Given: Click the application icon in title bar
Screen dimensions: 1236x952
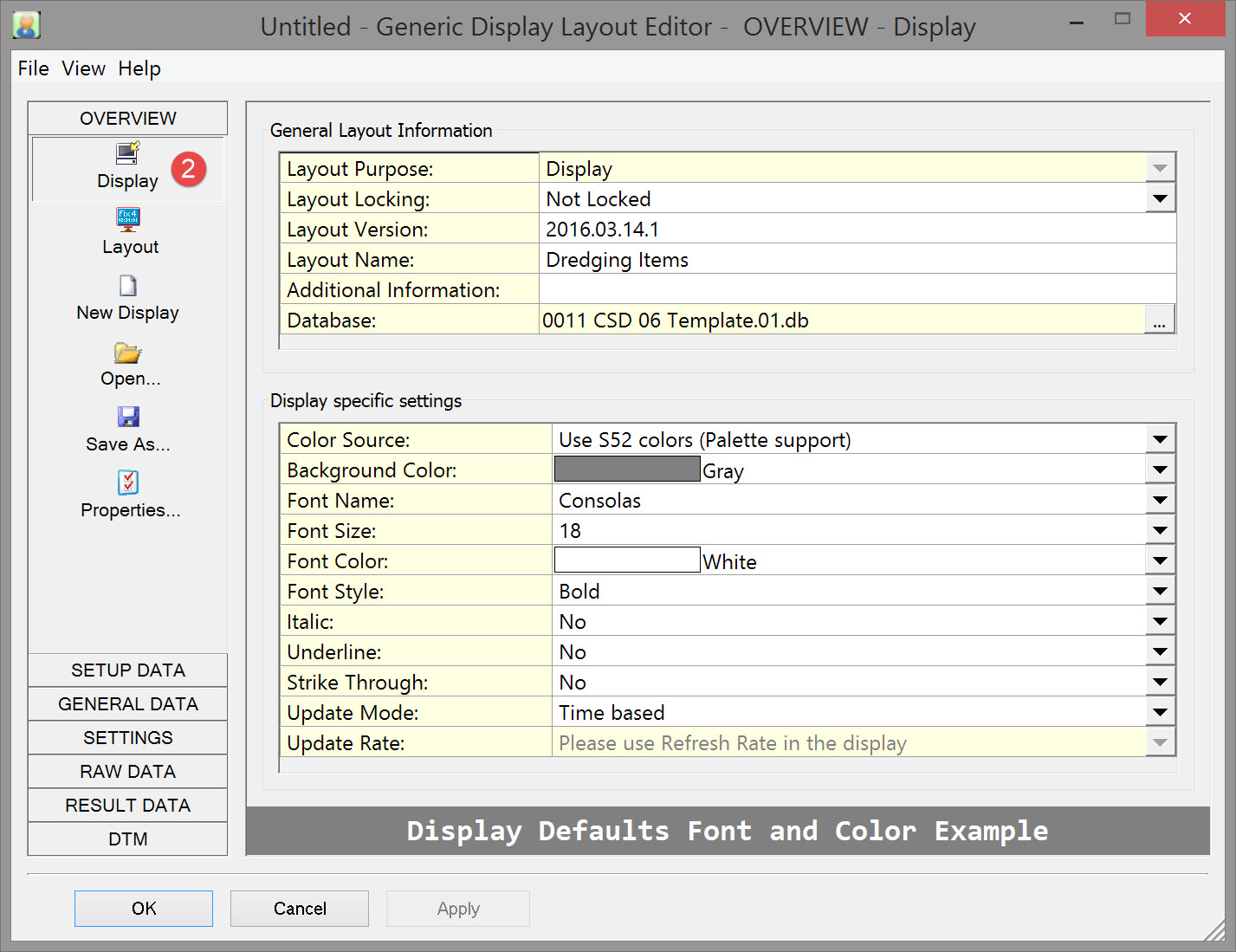Looking at the screenshot, I should pos(27,25).
